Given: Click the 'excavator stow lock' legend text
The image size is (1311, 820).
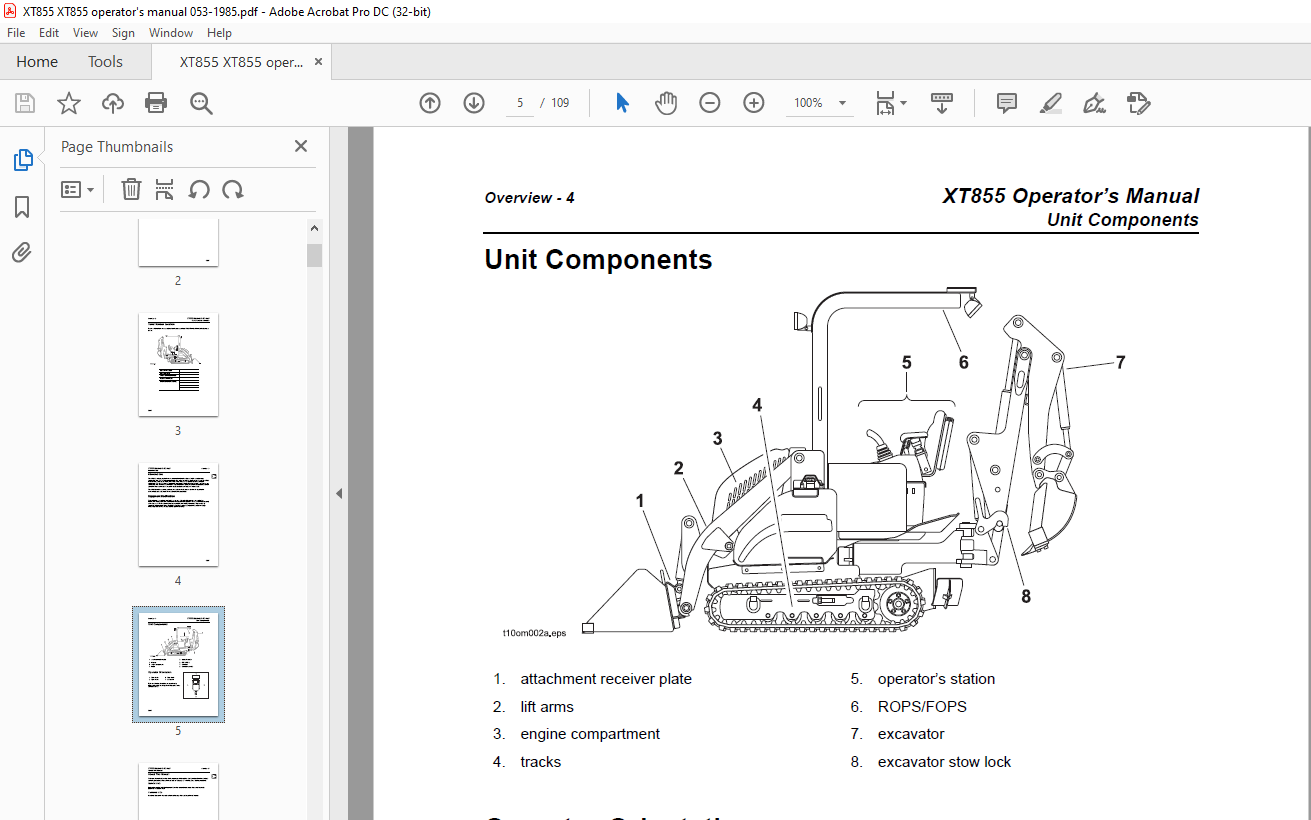Looking at the screenshot, I should 945,762.
